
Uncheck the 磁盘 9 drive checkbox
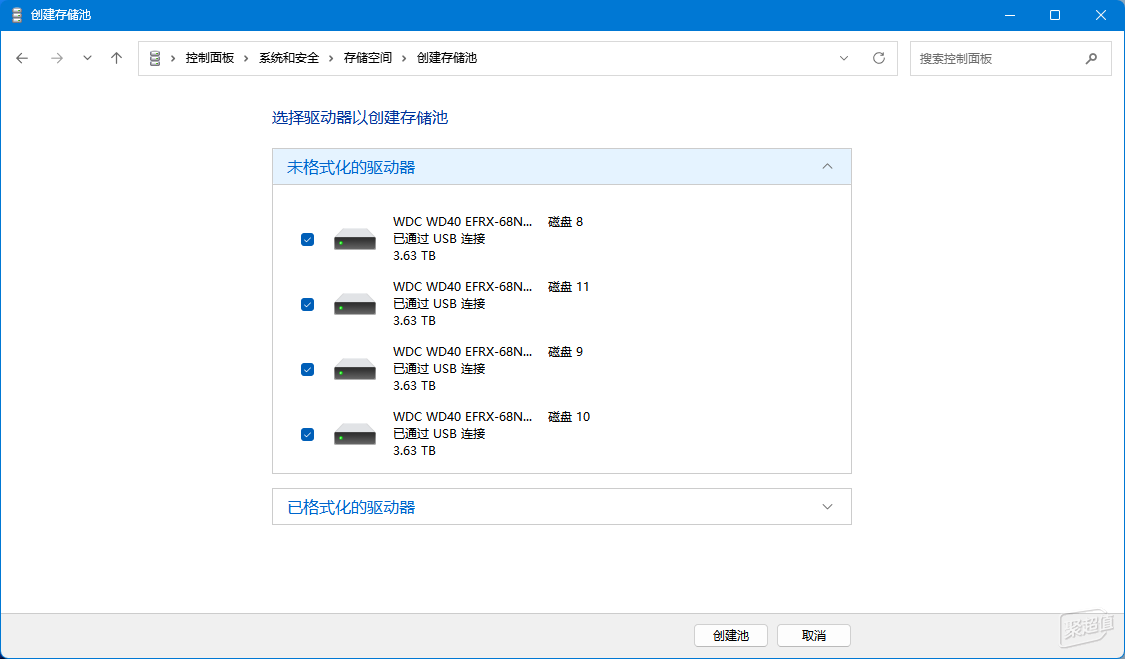[x=307, y=369]
